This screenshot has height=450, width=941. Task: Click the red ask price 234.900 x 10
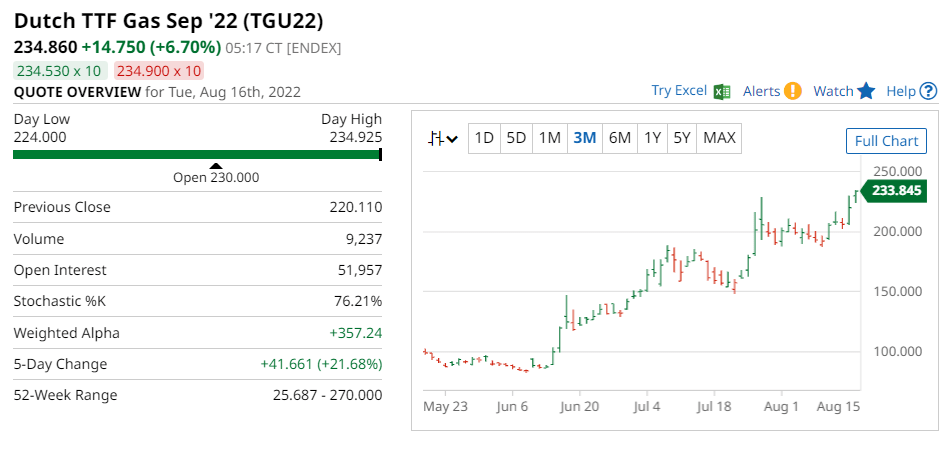[159, 70]
